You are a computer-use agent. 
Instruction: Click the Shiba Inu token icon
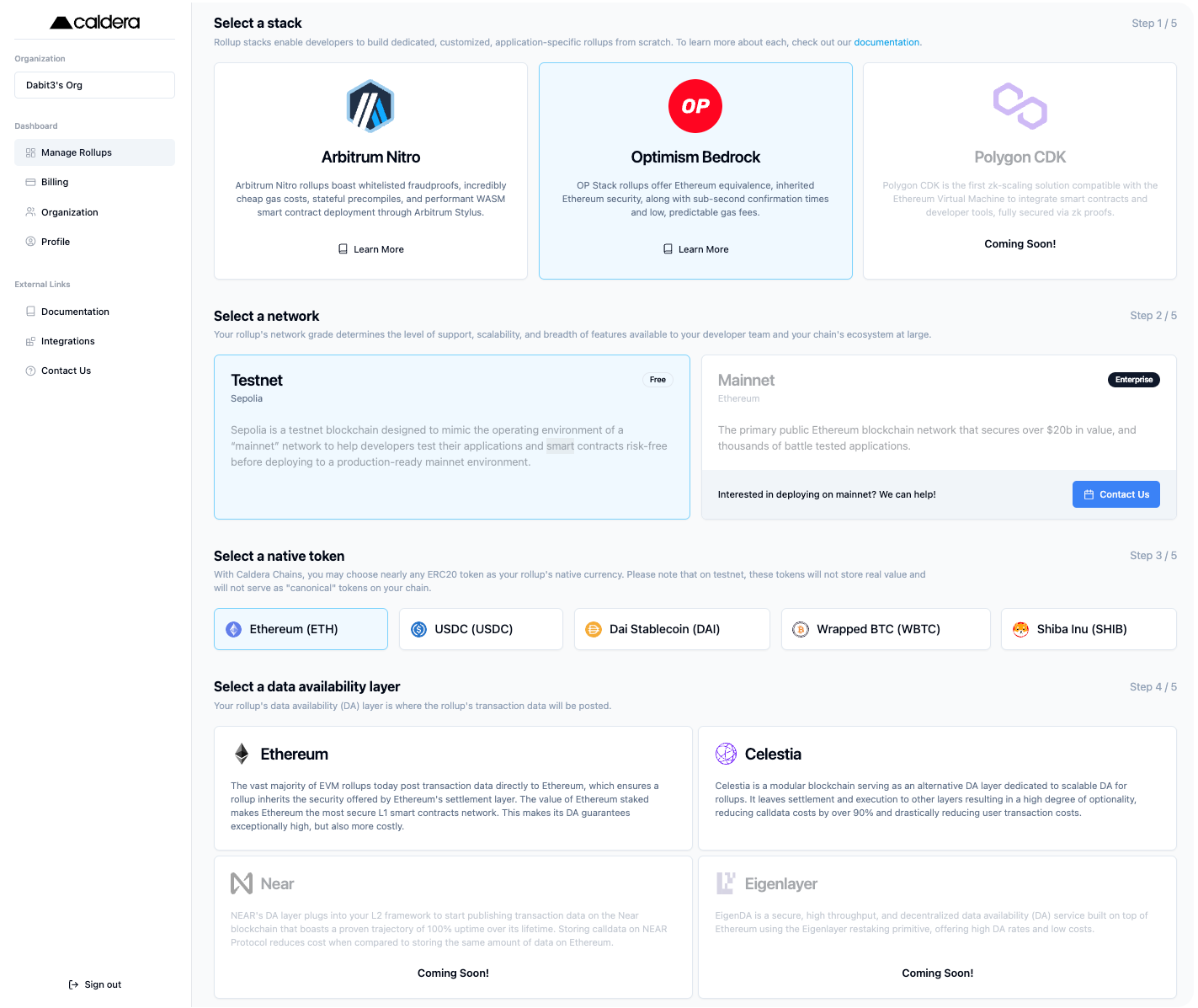point(1020,629)
